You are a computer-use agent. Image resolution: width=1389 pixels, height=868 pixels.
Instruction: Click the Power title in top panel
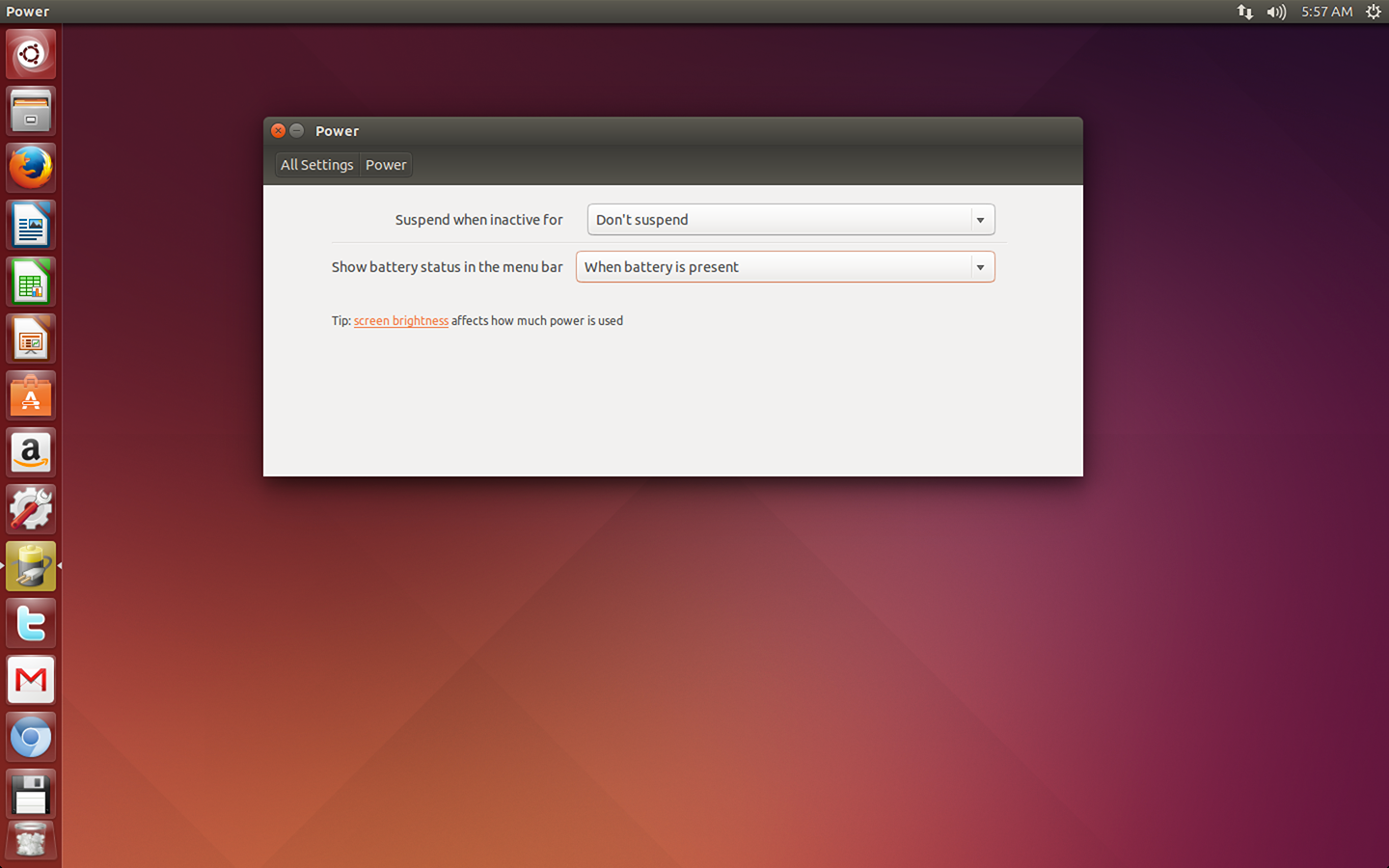(27, 12)
